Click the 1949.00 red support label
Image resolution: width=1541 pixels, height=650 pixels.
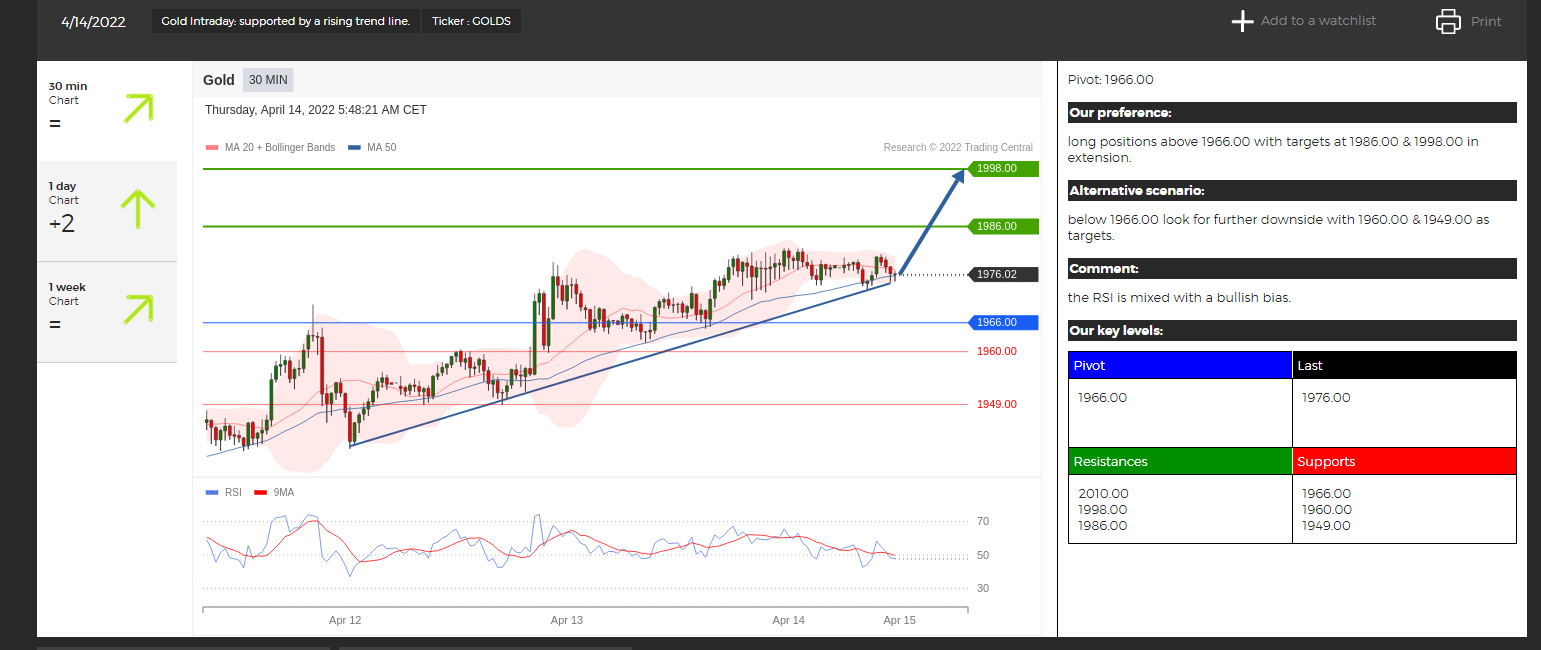(x=997, y=404)
